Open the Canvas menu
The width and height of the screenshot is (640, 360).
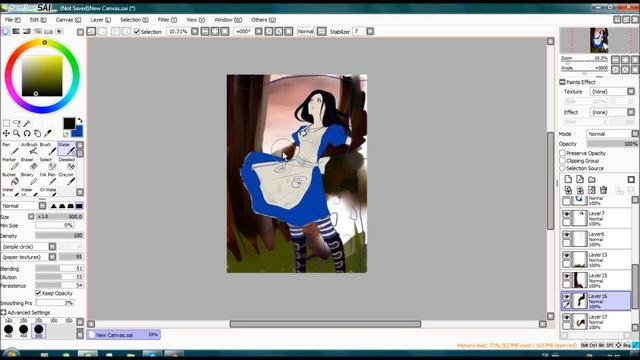click(68, 20)
